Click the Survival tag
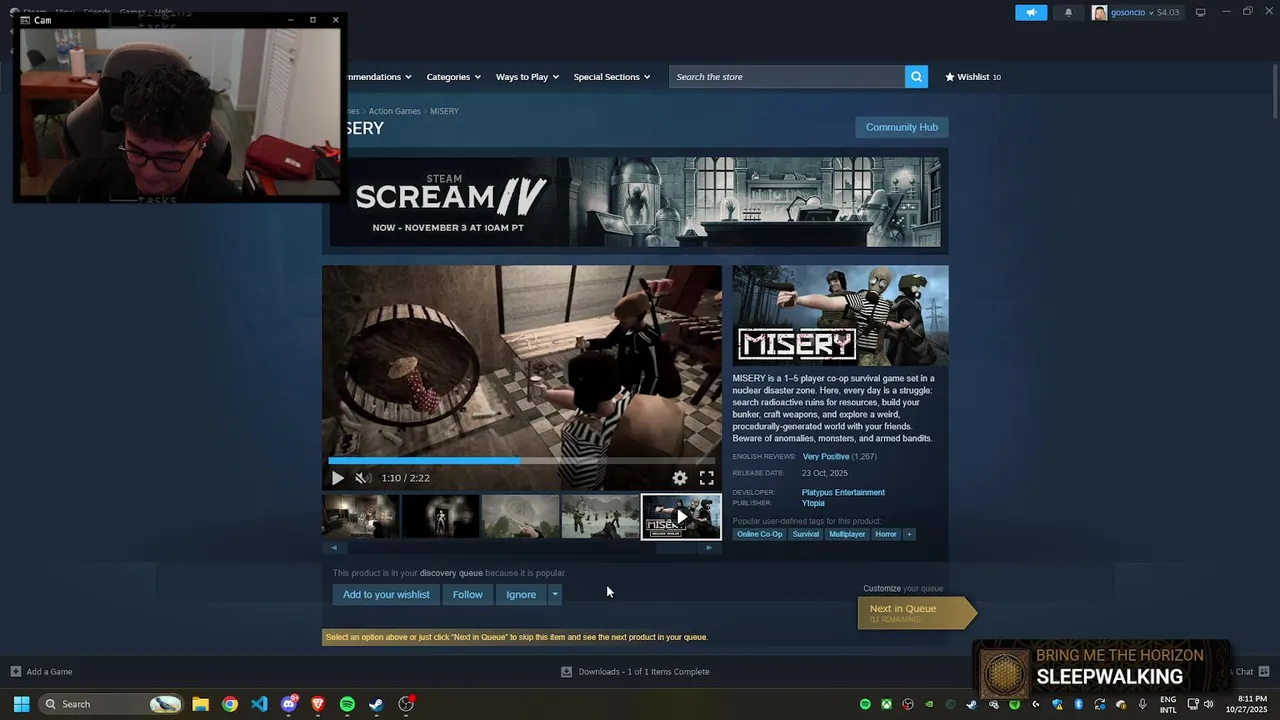The width and height of the screenshot is (1280, 720). click(806, 534)
